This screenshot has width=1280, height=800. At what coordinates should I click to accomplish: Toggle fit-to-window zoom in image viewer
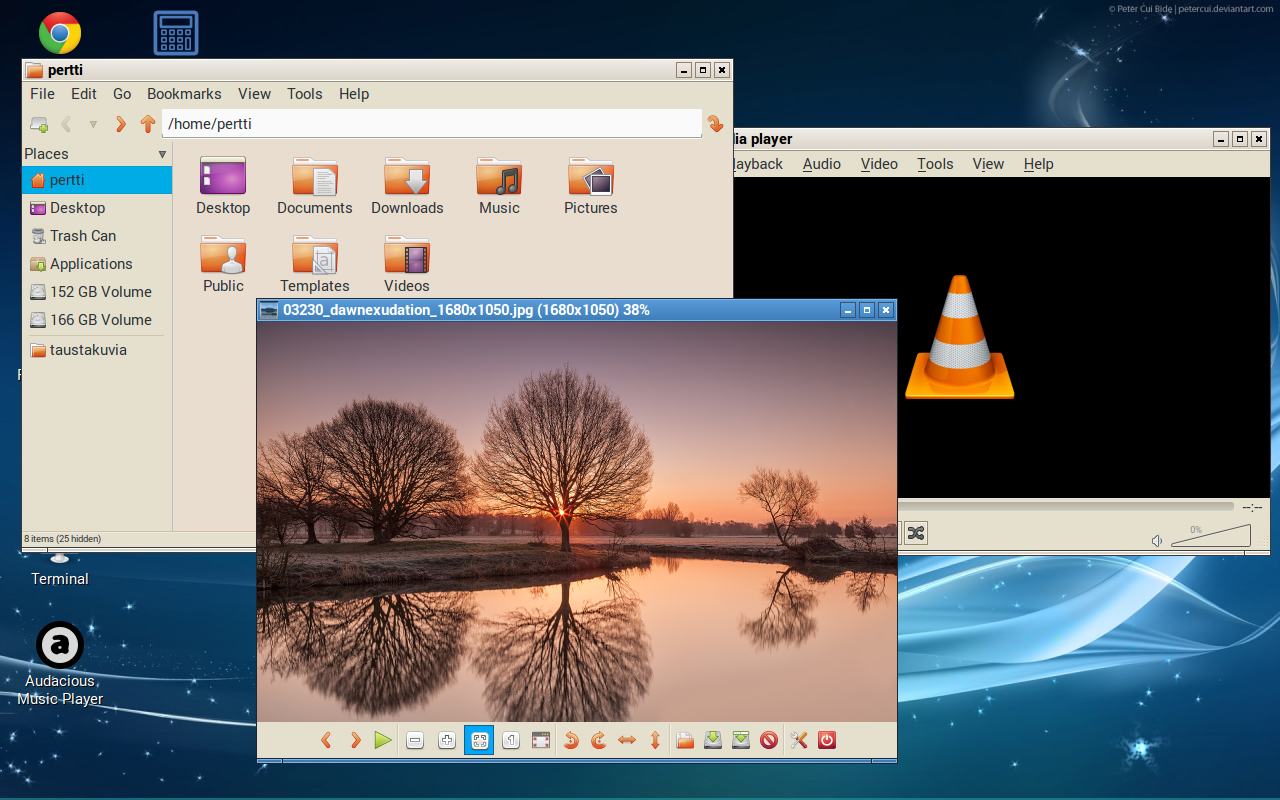click(x=479, y=741)
